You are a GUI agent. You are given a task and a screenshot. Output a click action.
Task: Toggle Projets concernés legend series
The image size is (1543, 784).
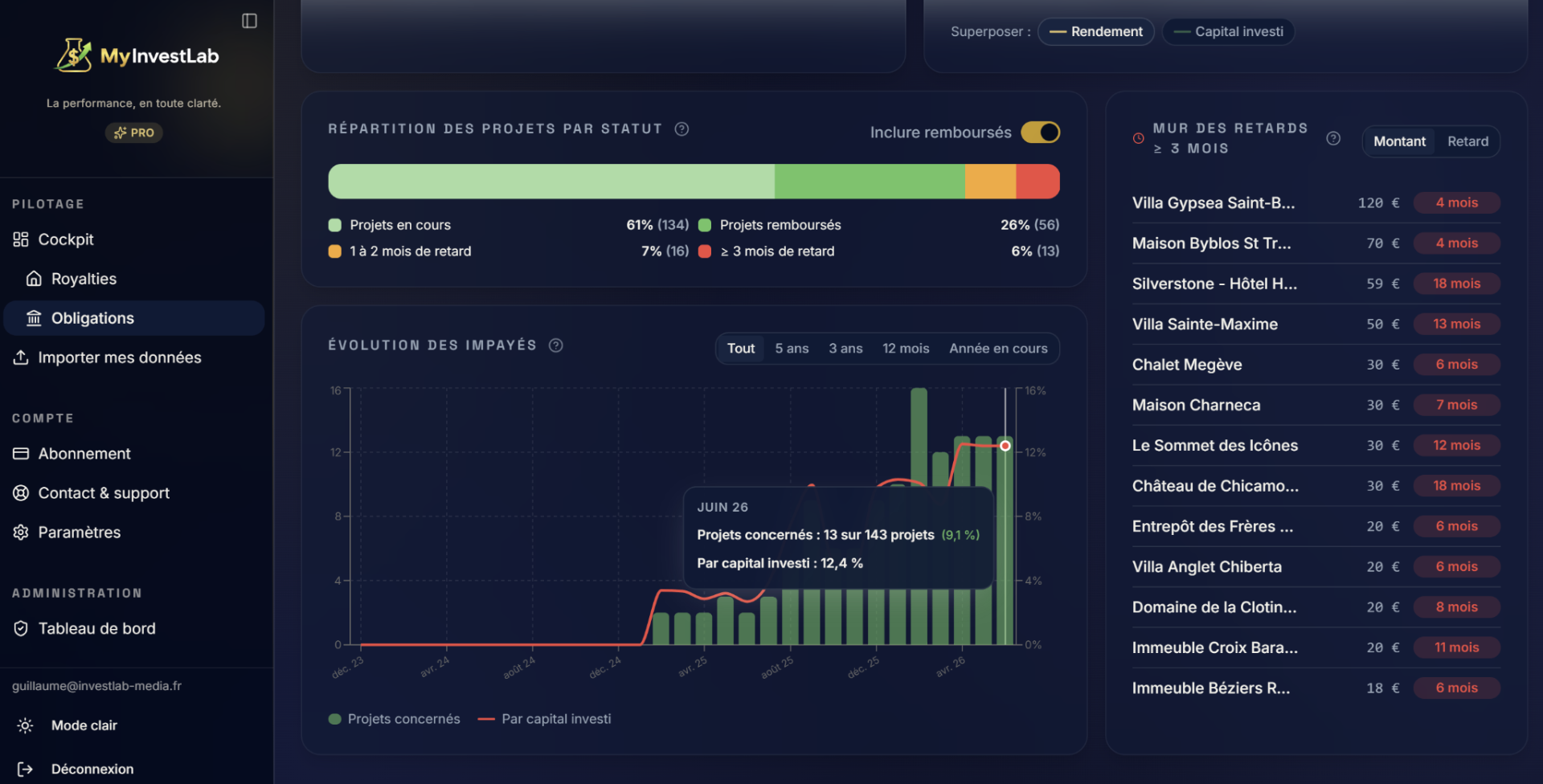[395, 719]
